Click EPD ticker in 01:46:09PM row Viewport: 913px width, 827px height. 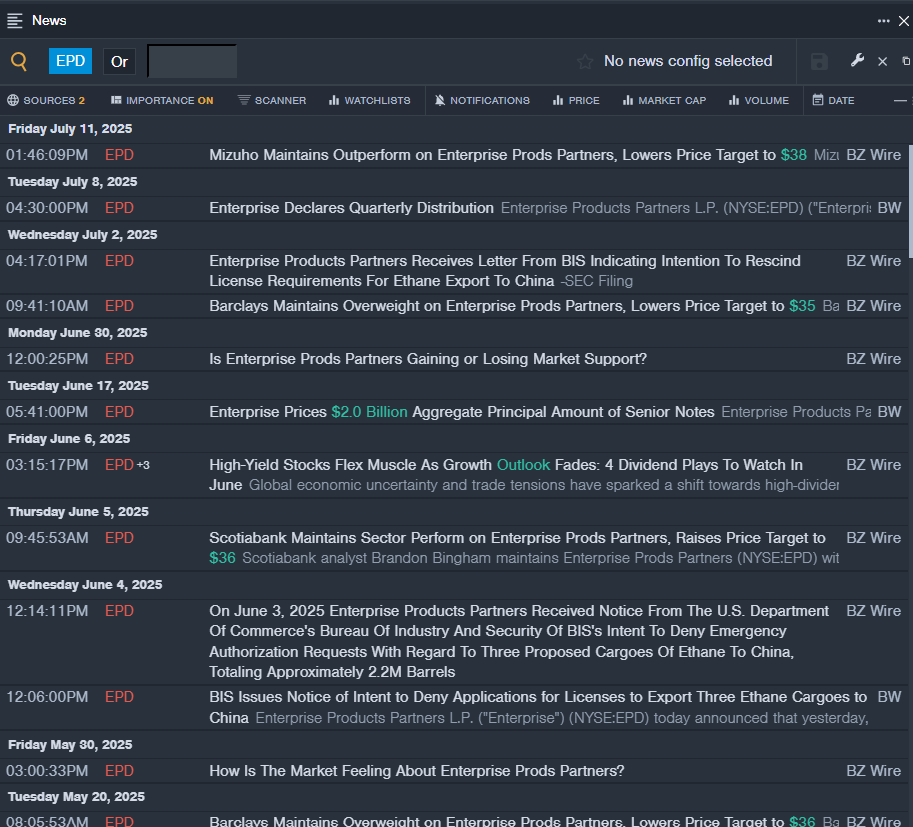pos(119,155)
